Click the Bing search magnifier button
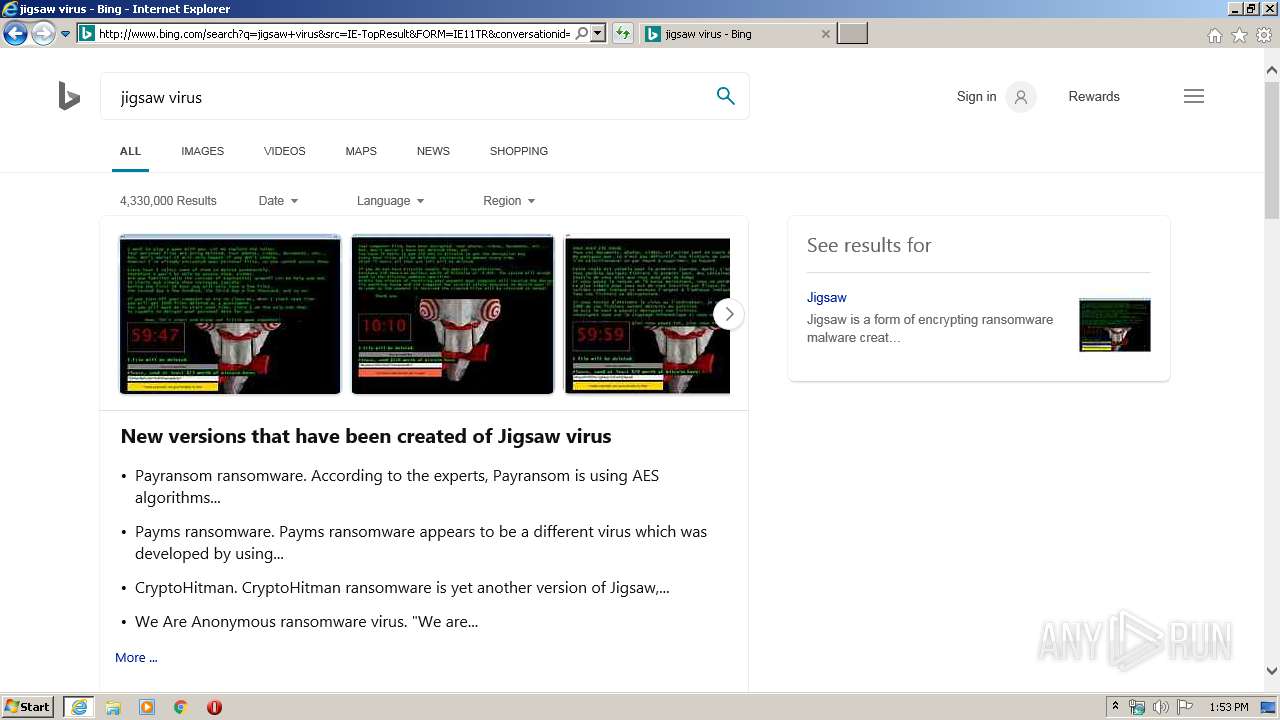This screenshot has height=720, width=1280. (726, 96)
